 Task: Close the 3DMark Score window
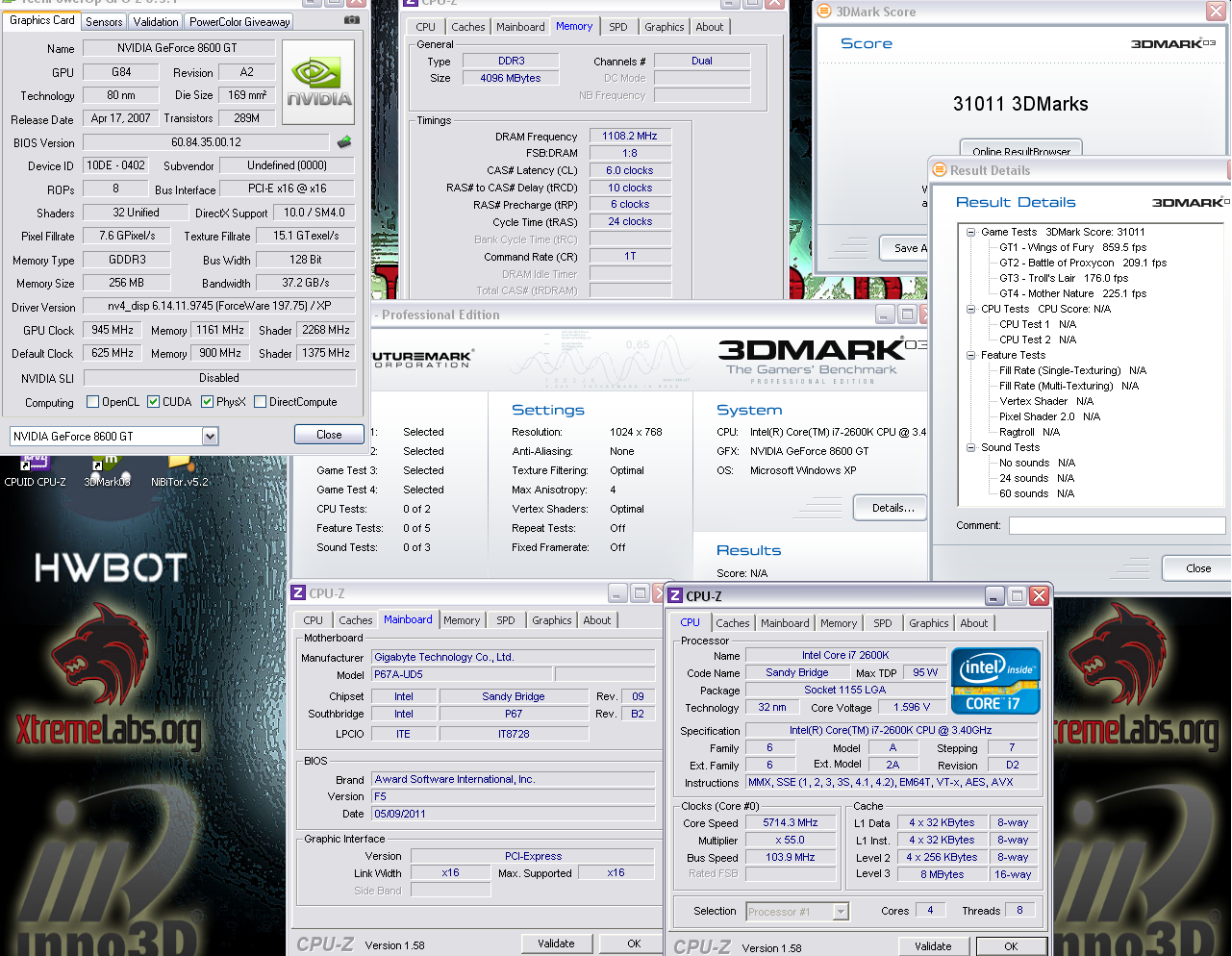[x=1216, y=12]
